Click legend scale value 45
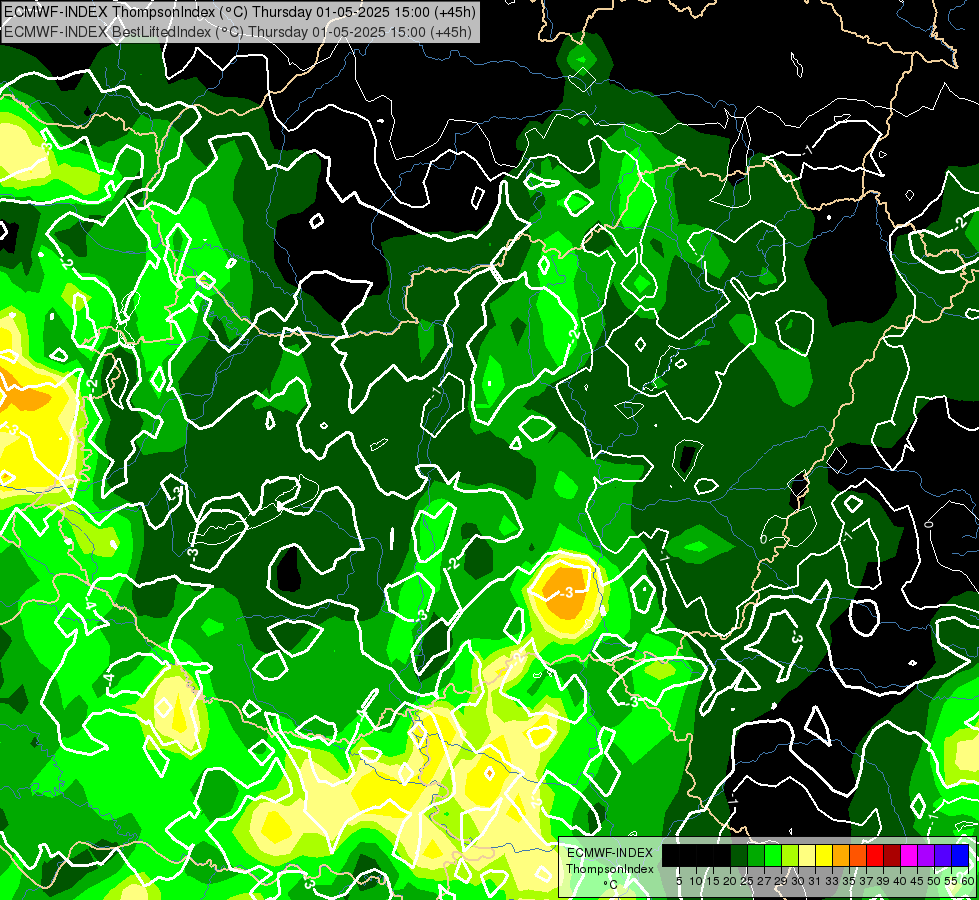The height and width of the screenshot is (900, 979). (918, 881)
